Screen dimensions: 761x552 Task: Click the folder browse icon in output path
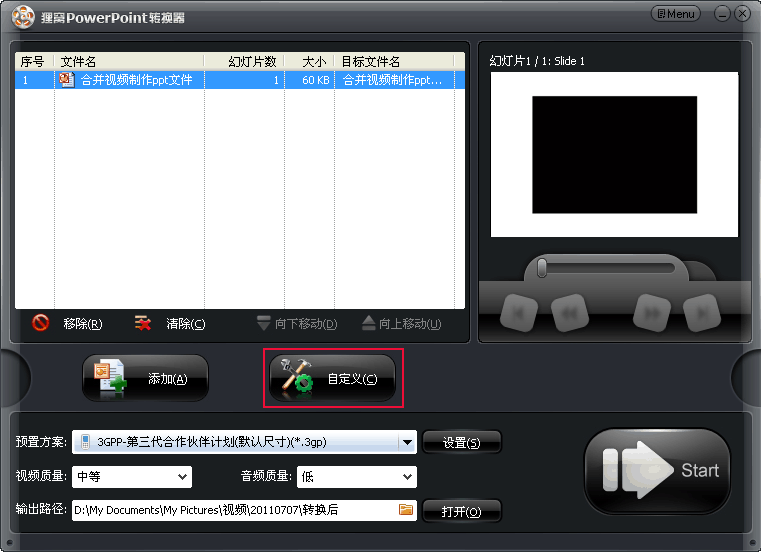pos(406,509)
